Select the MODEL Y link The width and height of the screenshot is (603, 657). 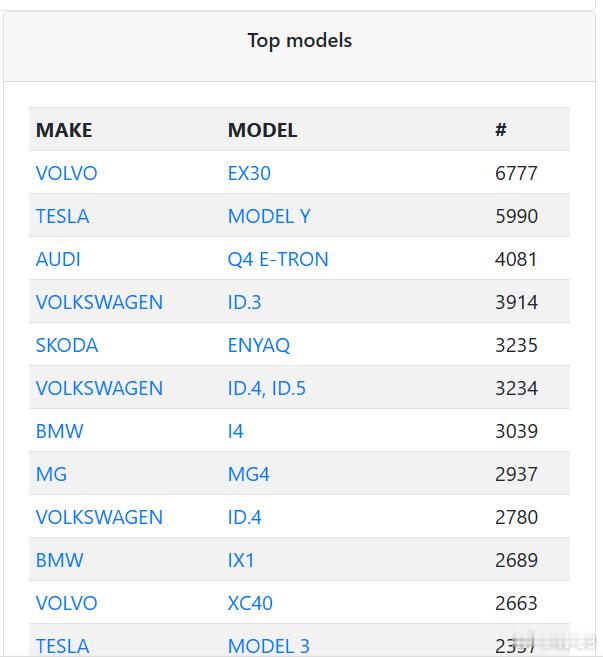(x=269, y=216)
